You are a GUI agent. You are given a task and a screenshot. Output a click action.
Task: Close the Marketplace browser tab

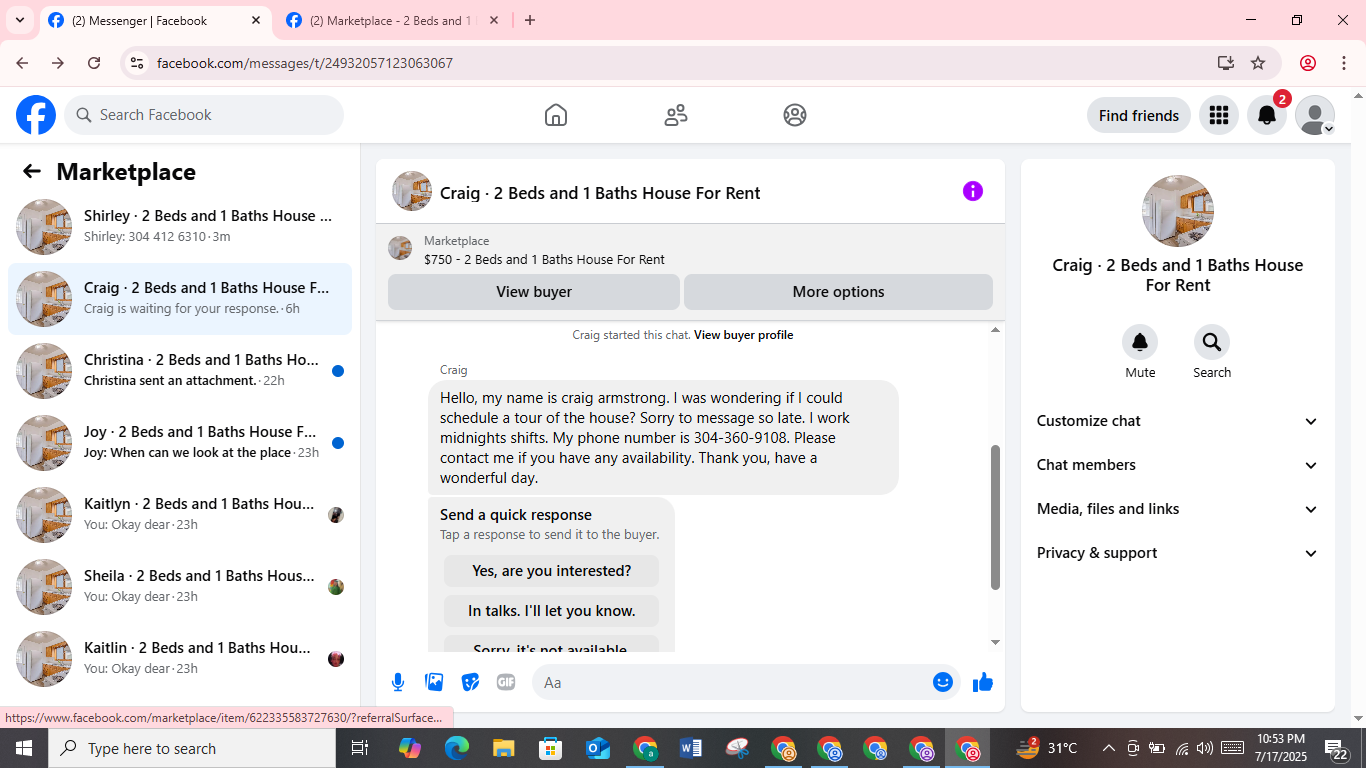pos(493,20)
